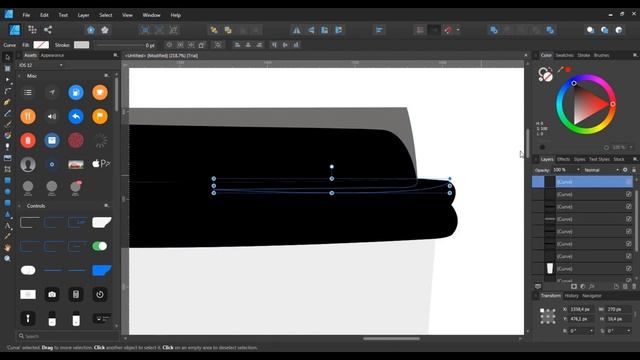Switch to the Appearance tab

coord(52,55)
